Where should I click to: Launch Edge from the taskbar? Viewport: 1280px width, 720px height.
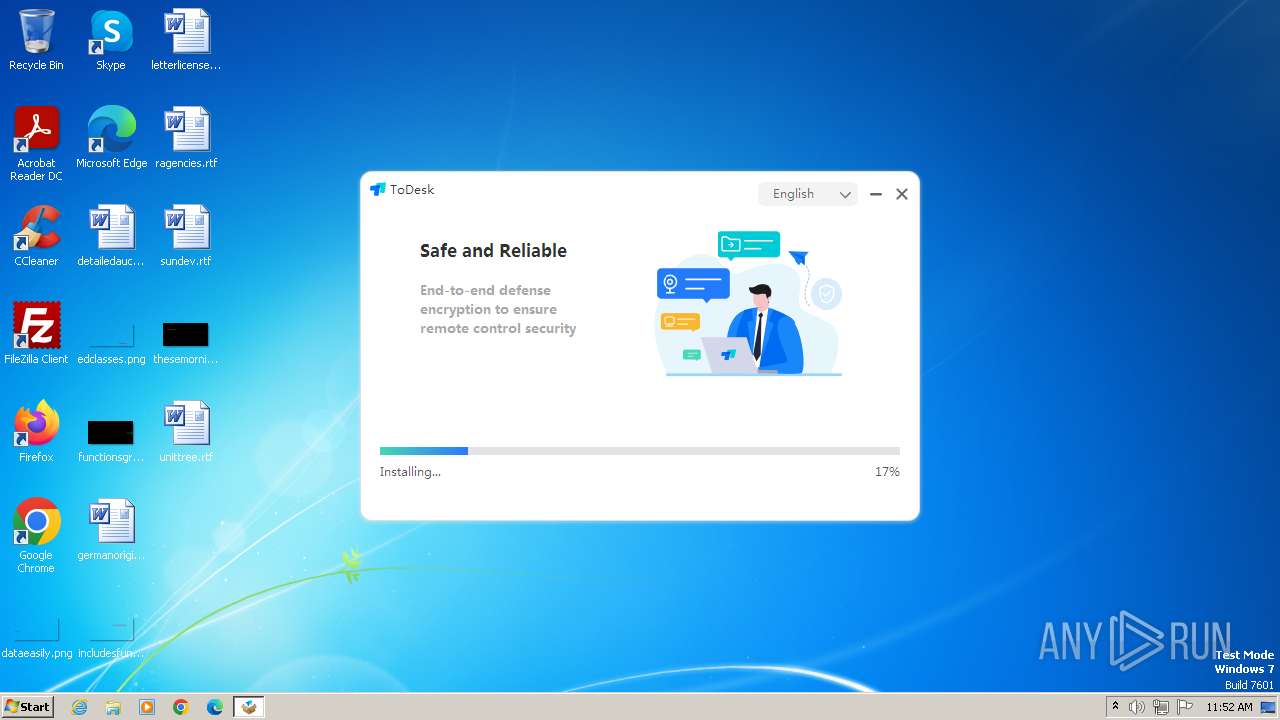tap(215, 707)
